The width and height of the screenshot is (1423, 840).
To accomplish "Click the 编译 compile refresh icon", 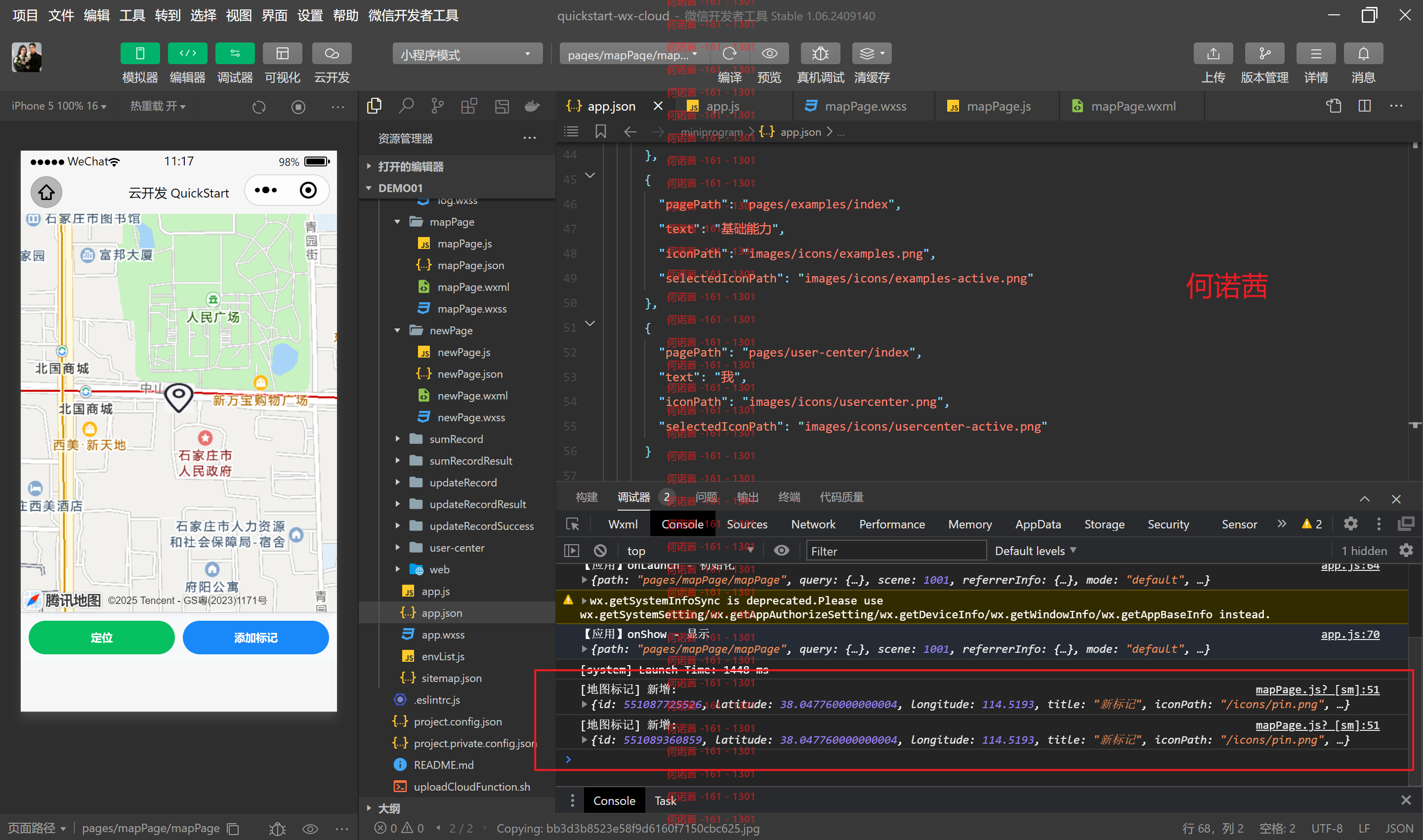I will coord(729,54).
